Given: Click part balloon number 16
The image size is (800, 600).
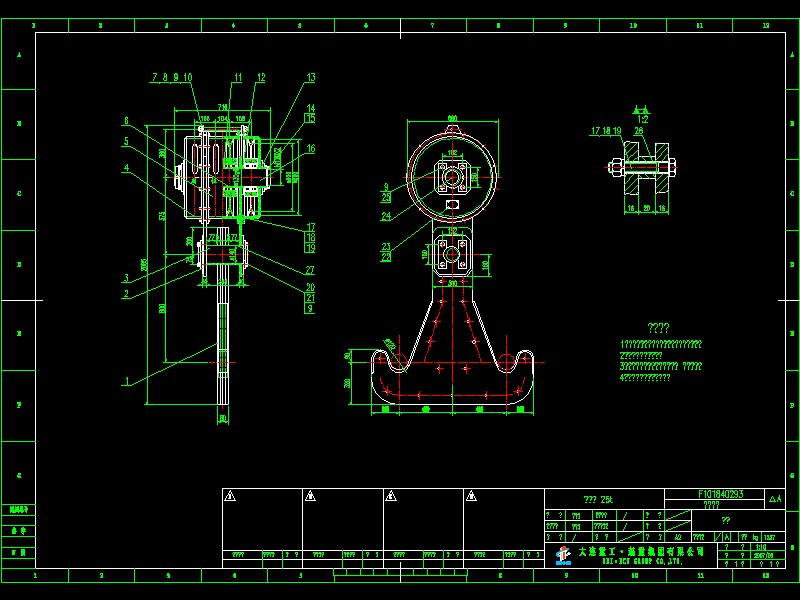Looking at the screenshot, I should pos(311,149).
